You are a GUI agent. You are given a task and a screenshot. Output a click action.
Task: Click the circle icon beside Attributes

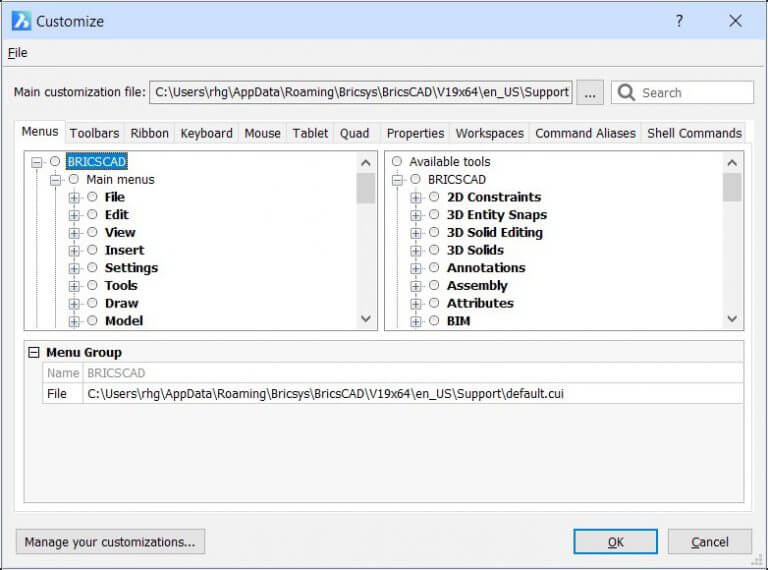click(434, 303)
